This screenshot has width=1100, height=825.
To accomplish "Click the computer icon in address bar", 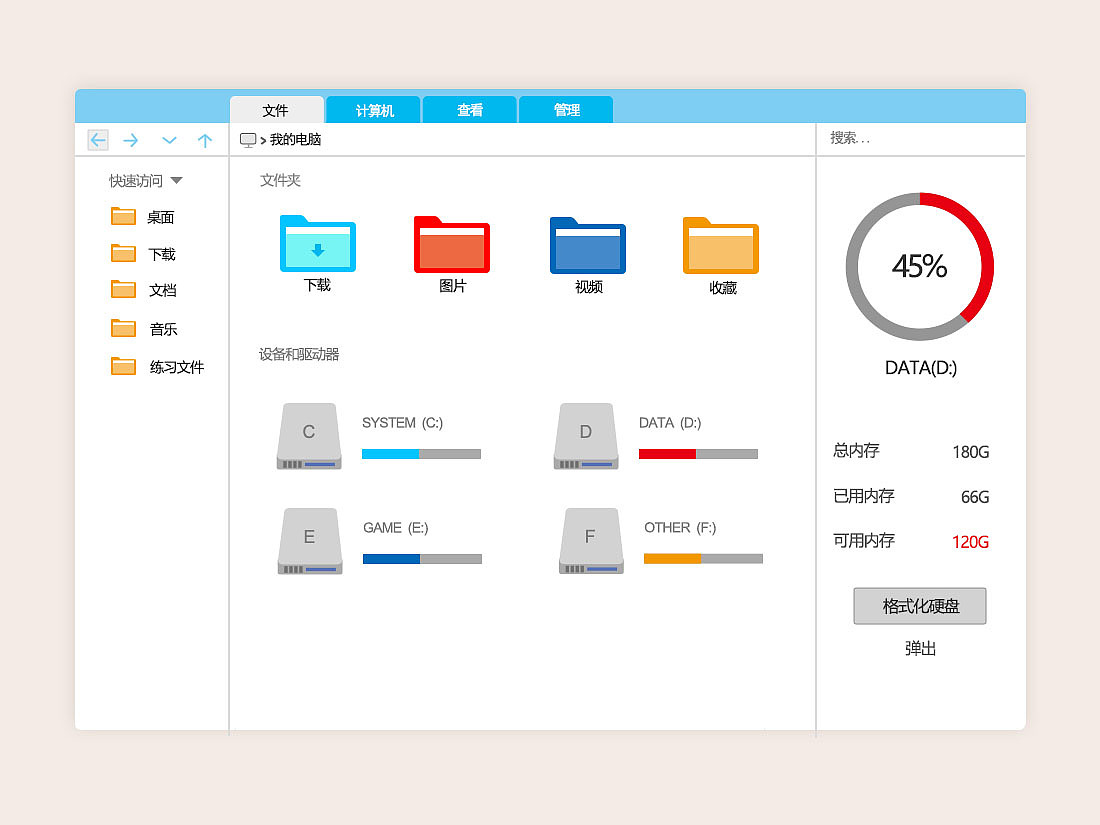I will [x=248, y=140].
